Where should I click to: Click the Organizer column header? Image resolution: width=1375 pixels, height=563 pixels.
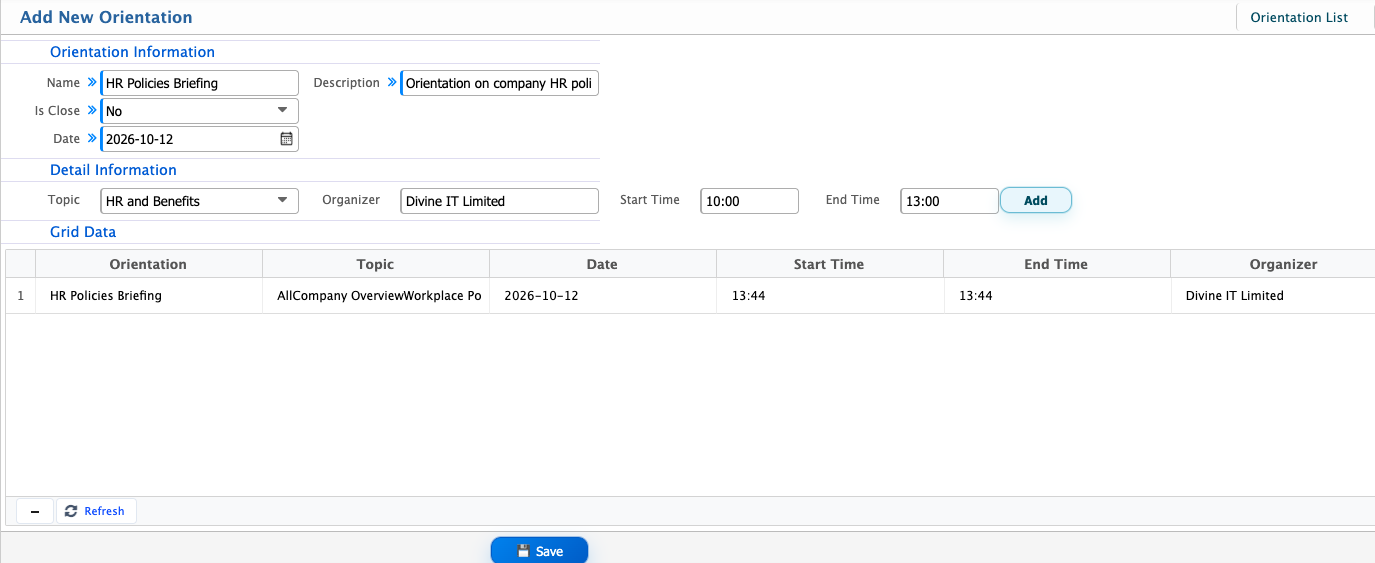tap(1273, 264)
